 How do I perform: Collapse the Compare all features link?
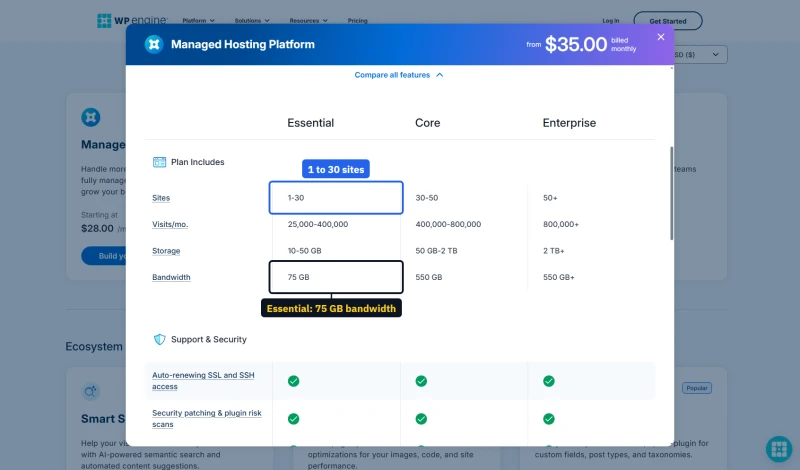[x=398, y=75]
